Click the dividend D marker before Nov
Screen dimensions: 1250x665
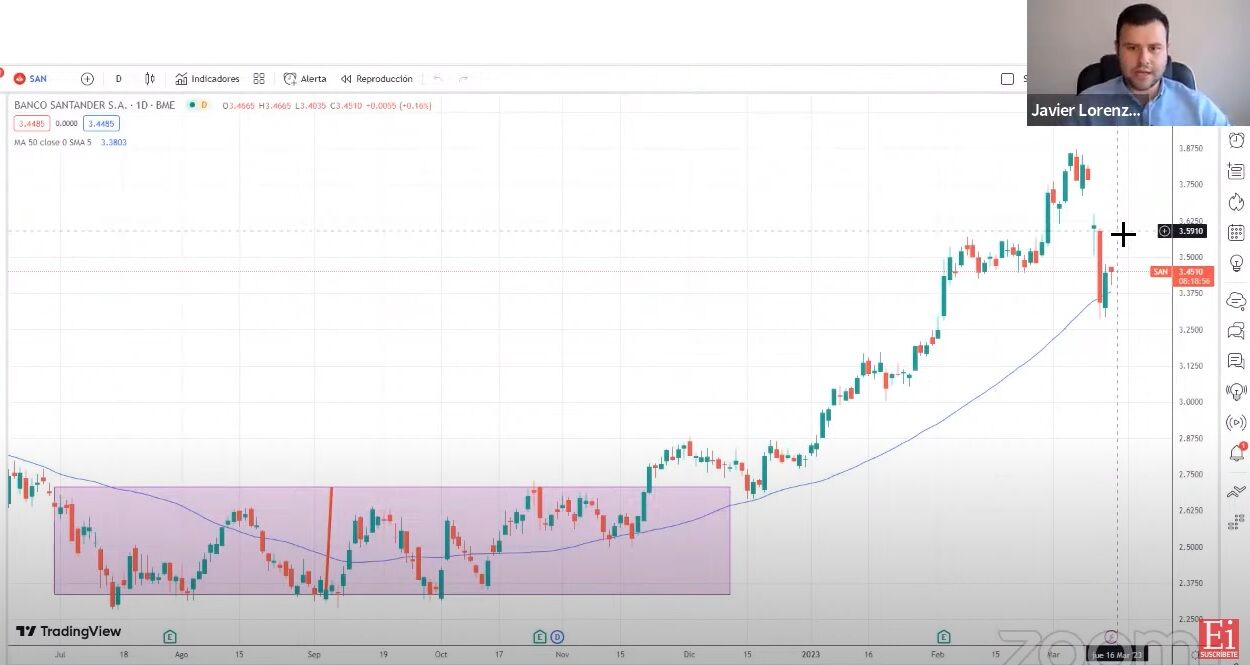[557, 636]
